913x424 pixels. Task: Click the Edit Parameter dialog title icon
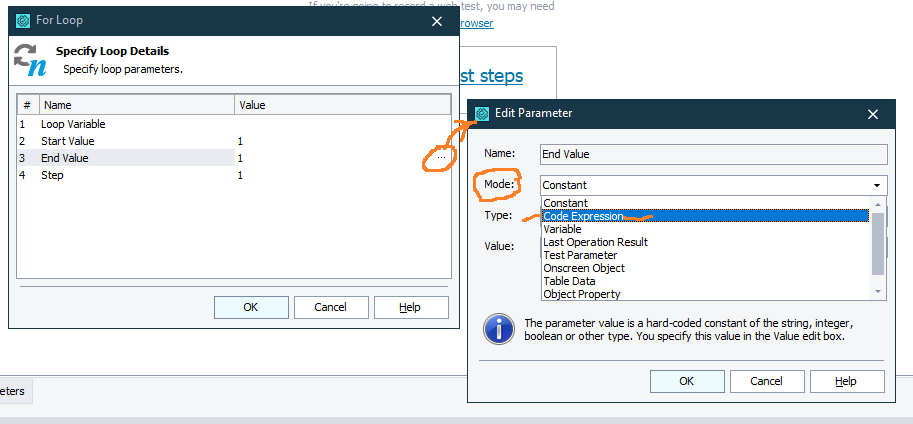482,114
